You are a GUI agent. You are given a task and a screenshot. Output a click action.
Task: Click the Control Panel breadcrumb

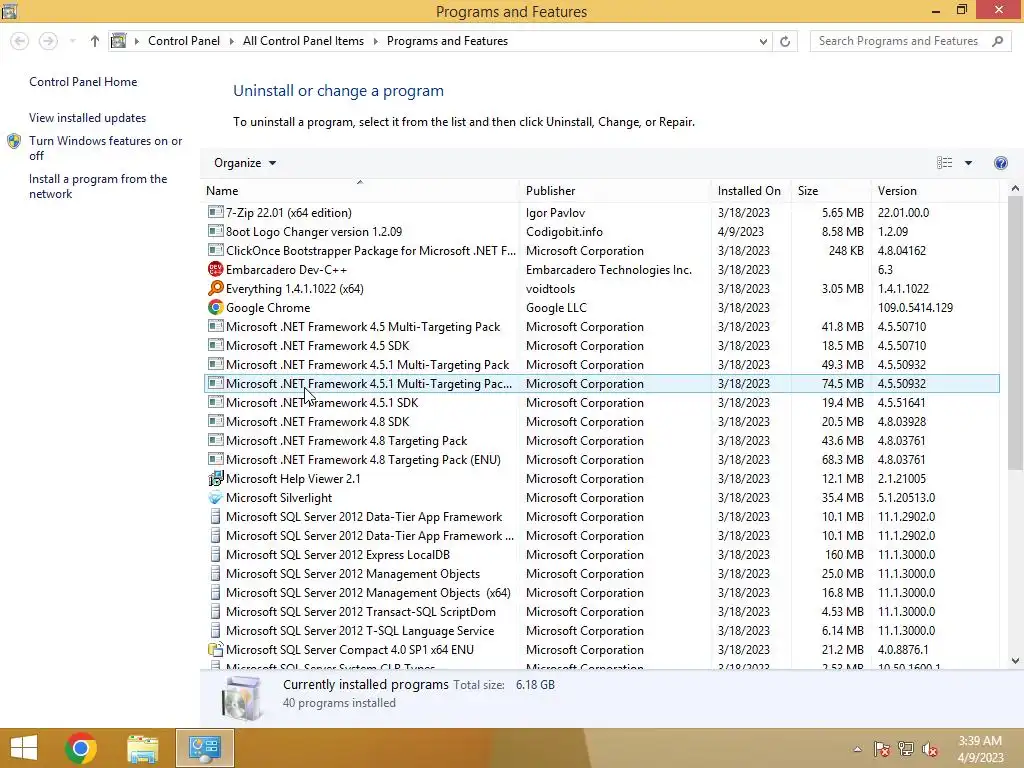coord(184,41)
